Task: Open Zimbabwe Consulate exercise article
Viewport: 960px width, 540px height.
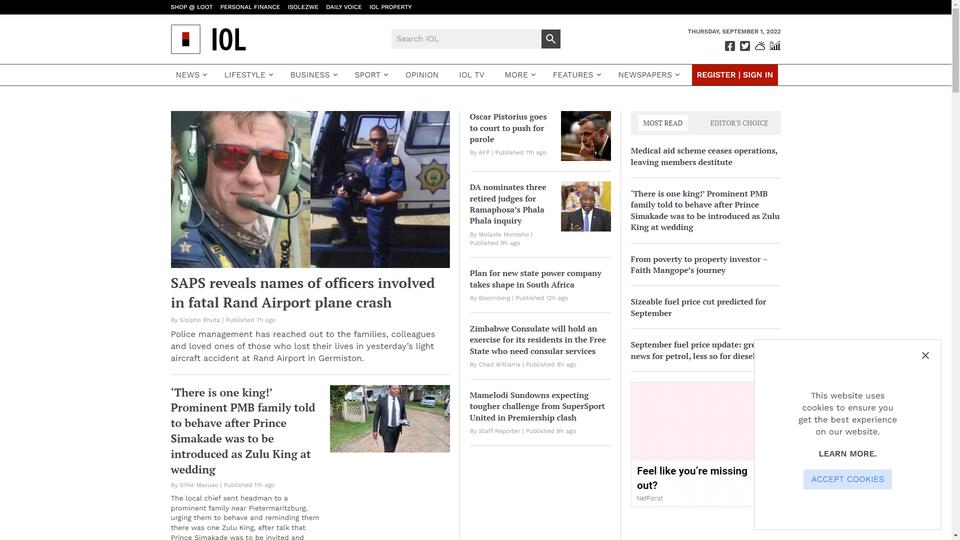Action: (538, 340)
